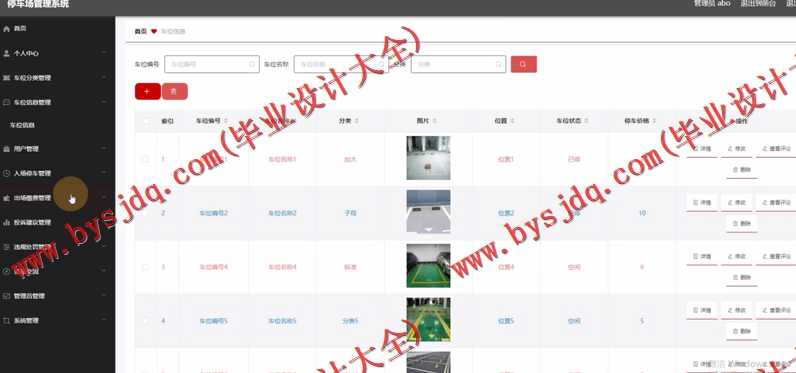Click the price value 10

tap(642, 213)
